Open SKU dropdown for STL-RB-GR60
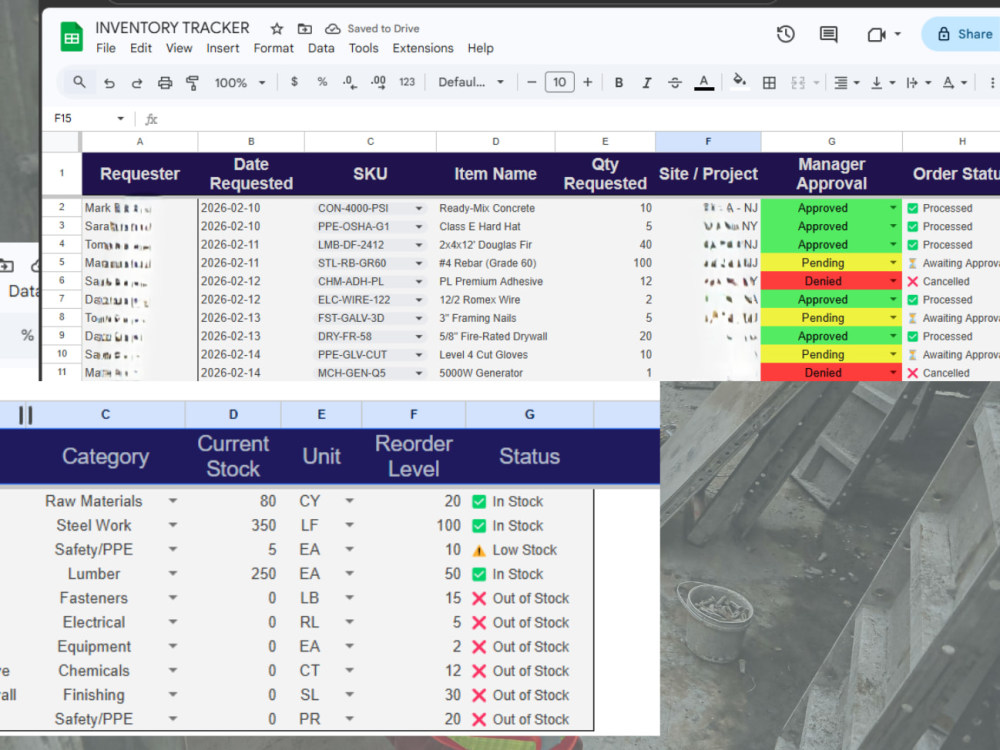The height and width of the screenshot is (750, 1000). pos(419,263)
